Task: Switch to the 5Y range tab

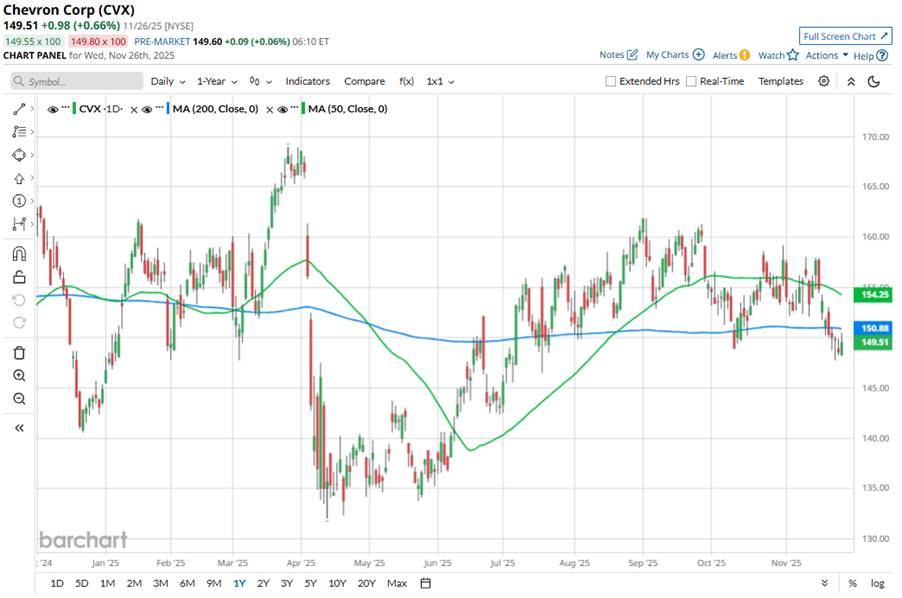Action: (310, 583)
